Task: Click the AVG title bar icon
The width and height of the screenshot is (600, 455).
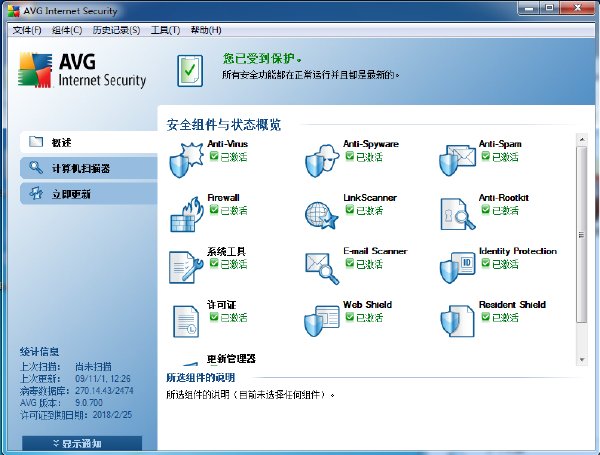Action: [x=13, y=11]
